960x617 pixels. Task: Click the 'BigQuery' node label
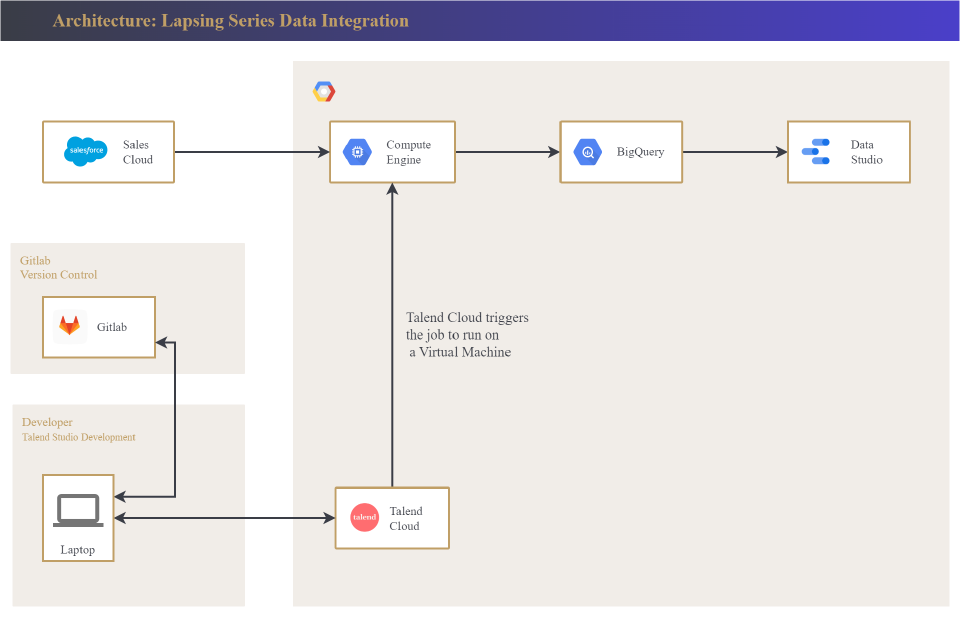pos(640,152)
